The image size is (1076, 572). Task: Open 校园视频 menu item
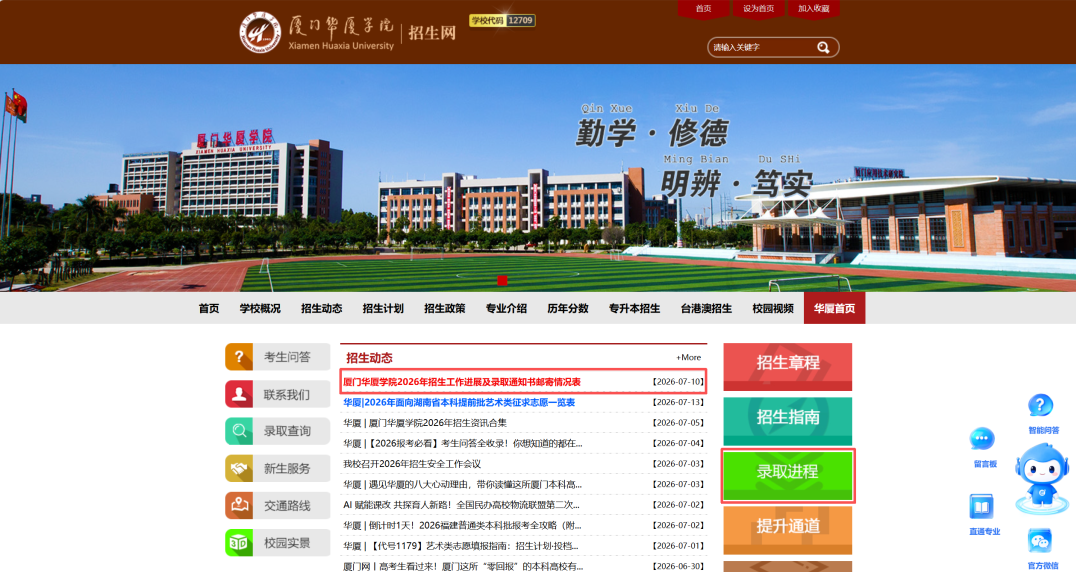point(773,309)
